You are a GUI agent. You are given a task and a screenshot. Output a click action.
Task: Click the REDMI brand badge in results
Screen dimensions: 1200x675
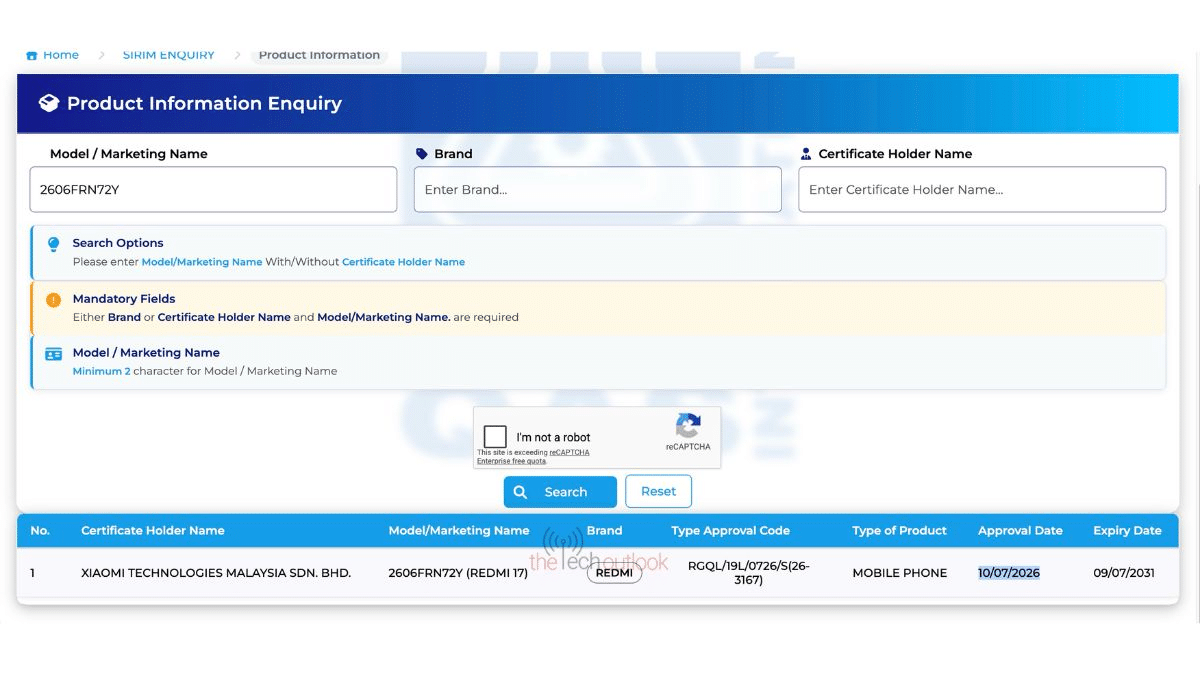pyautogui.click(x=614, y=573)
